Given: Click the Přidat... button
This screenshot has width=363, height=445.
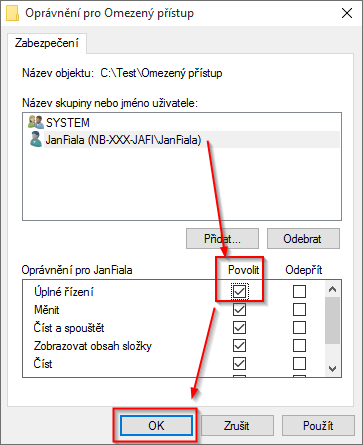Looking at the screenshot, I should [222, 238].
